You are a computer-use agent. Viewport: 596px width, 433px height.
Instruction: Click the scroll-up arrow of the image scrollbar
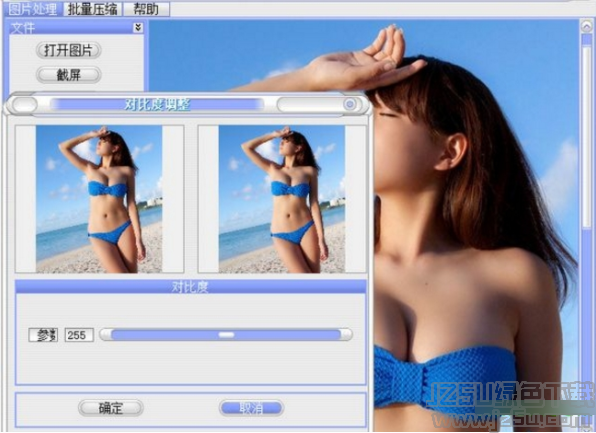pos(586,26)
